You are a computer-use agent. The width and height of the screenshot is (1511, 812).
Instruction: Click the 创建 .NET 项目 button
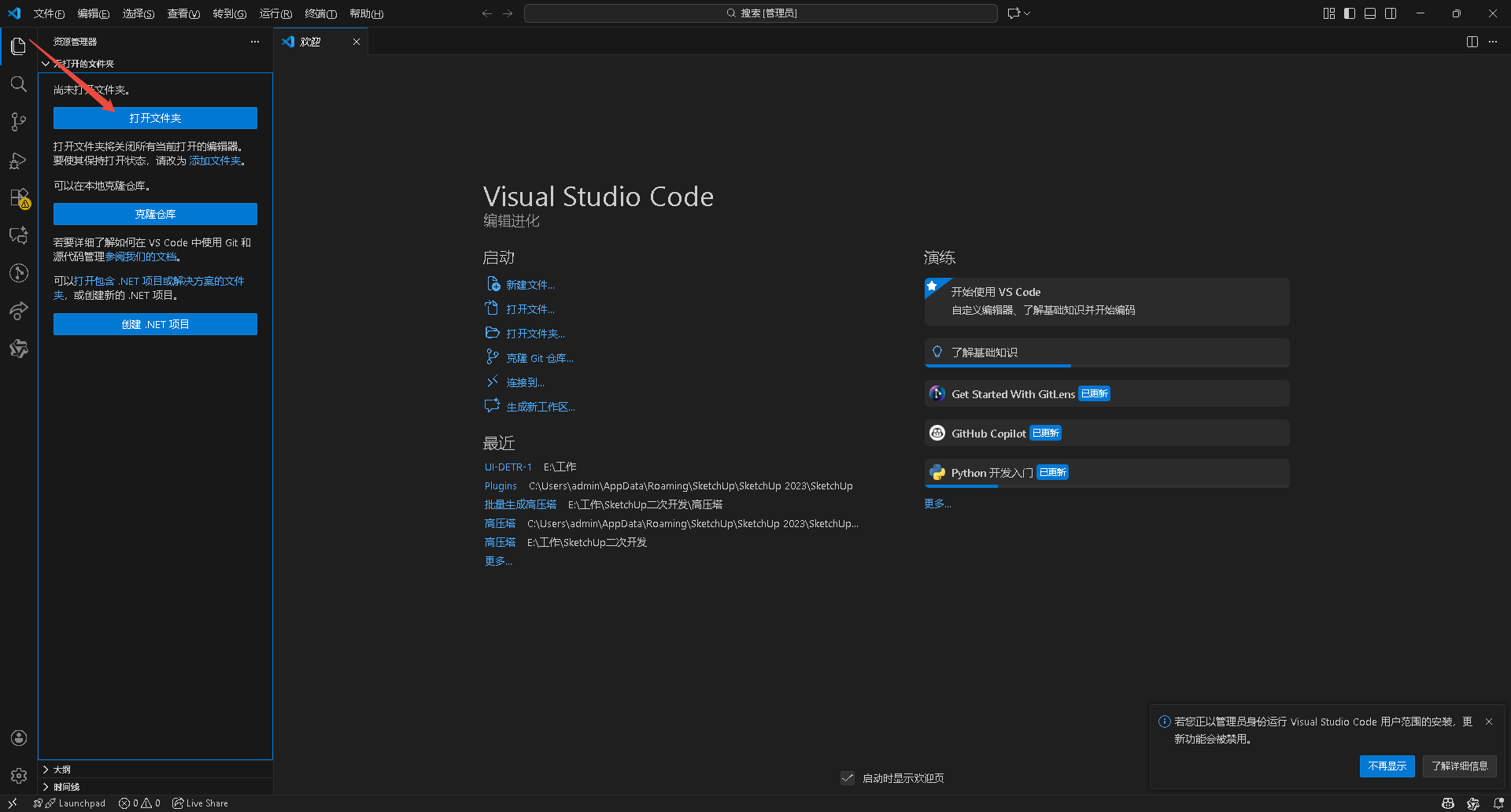(155, 324)
